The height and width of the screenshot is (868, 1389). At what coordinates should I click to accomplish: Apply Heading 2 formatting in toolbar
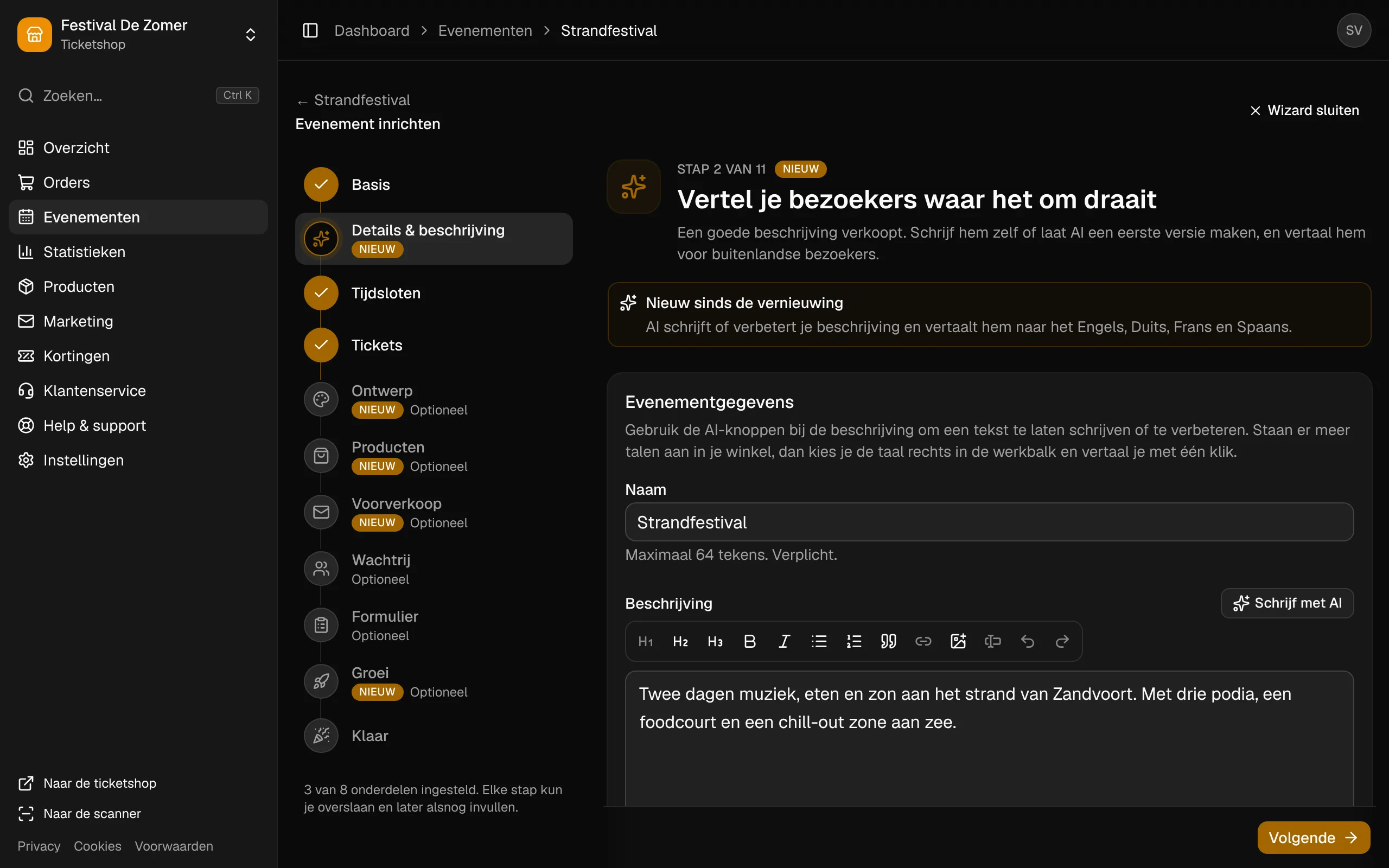tap(680, 641)
